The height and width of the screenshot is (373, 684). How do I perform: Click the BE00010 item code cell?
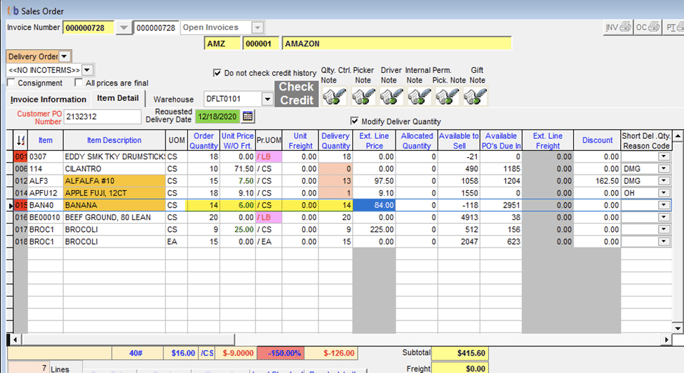click(x=45, y=217)
